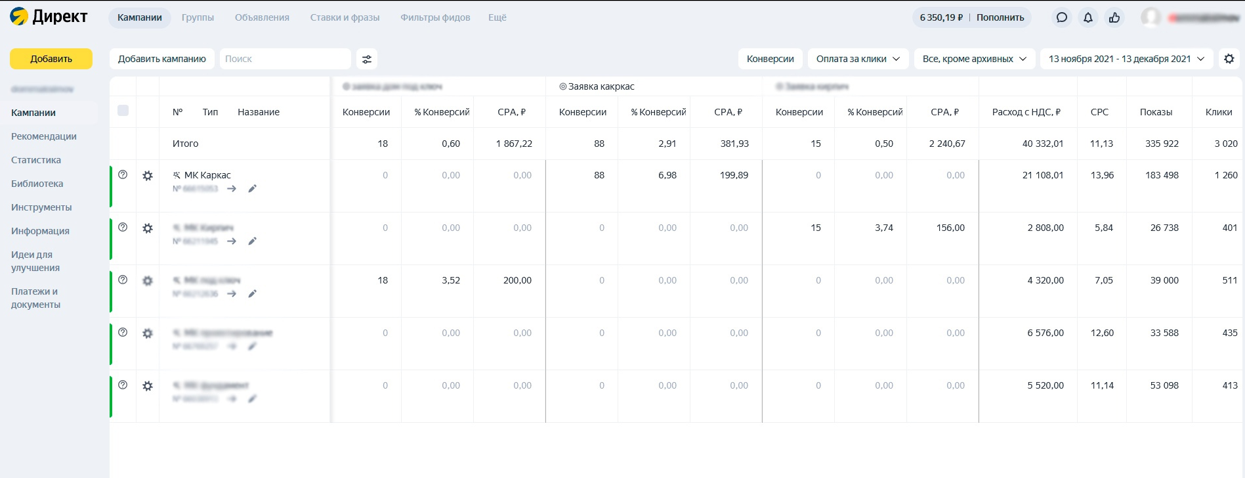
Task: Open the chat messages icon in header
Action: tap(1062, 17)
